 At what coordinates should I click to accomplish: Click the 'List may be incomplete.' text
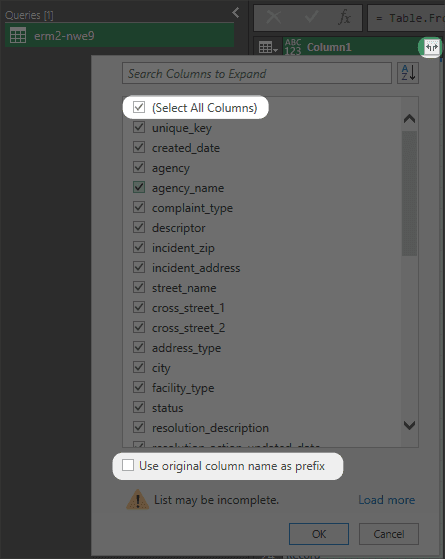tap(216, 500)
